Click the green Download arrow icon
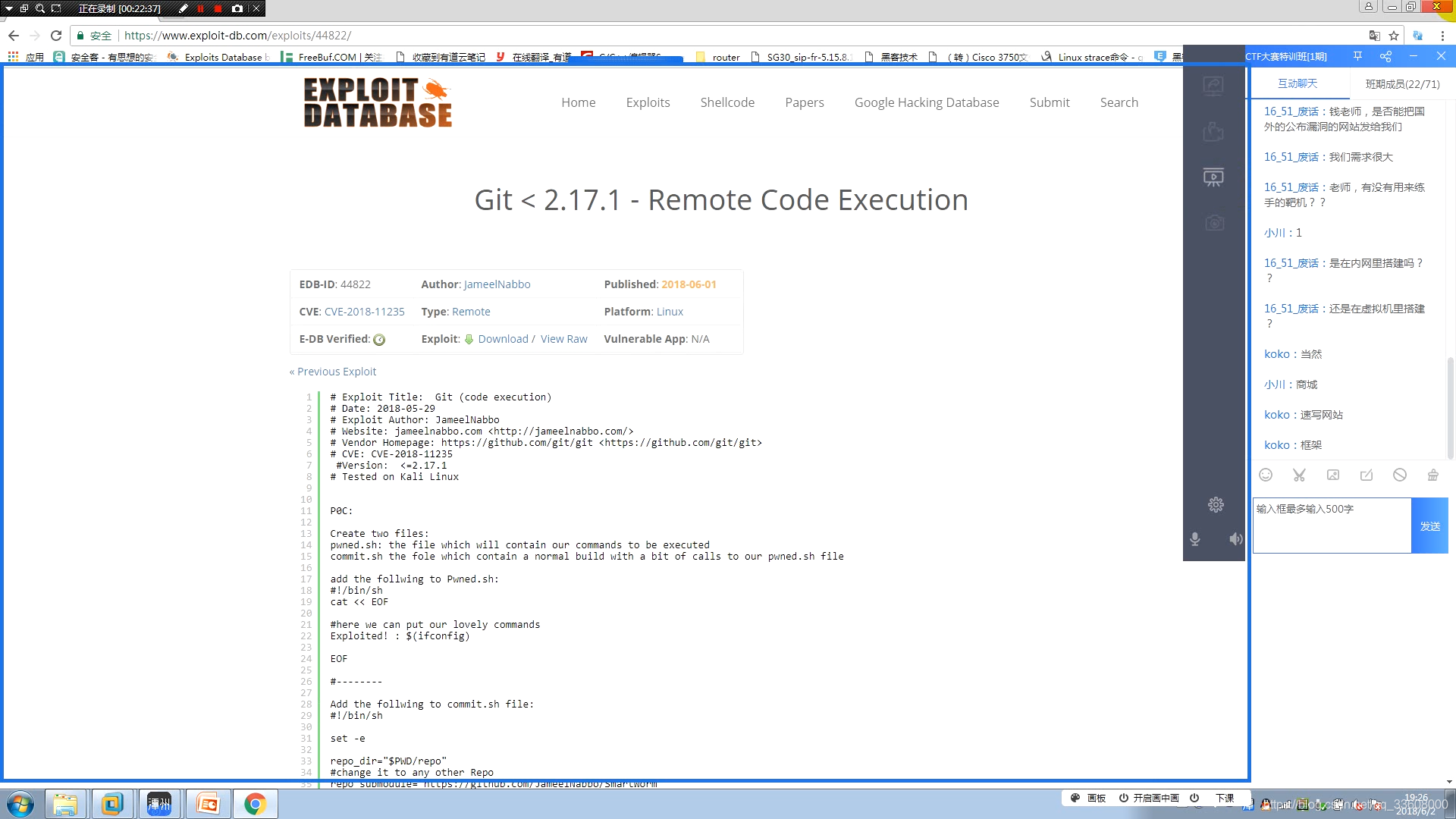The height and width of the screenshot is (819, 1456). point(469,339)
